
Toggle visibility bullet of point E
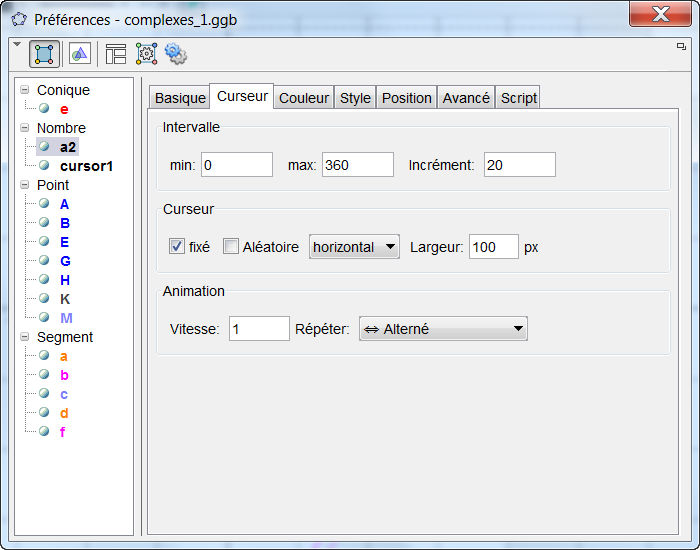[x=44, y=241]
